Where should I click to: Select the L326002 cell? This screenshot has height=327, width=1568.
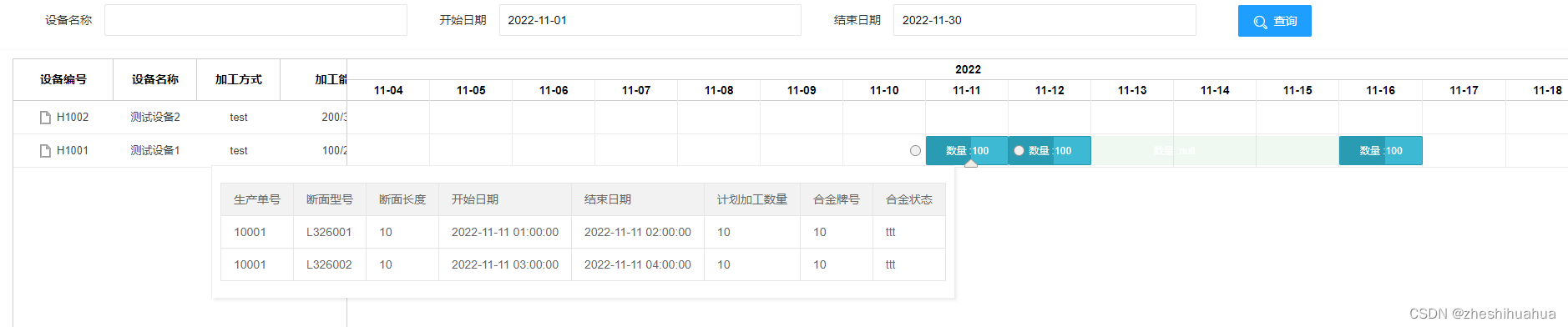329,265
